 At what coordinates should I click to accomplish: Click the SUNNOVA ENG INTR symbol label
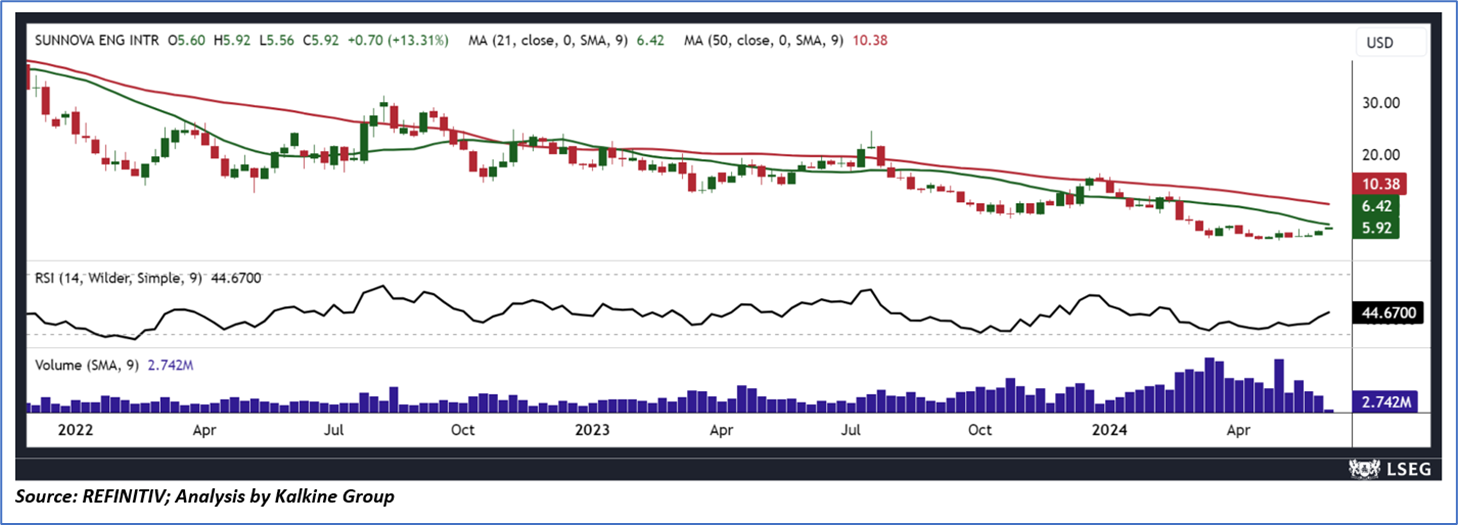click(x=97, y=41)
